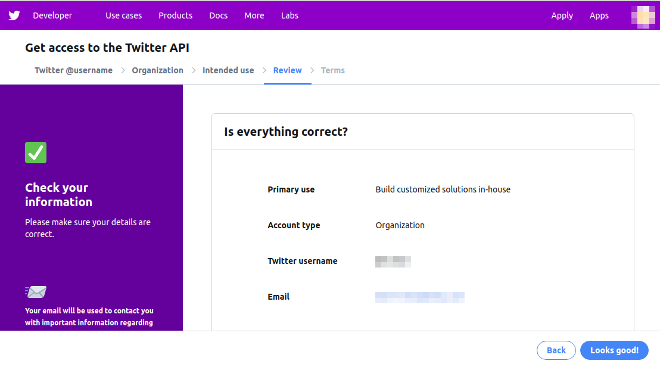Confirm with the Looks good! button
This screenshot has width=660, height=367.
[614, 350]
